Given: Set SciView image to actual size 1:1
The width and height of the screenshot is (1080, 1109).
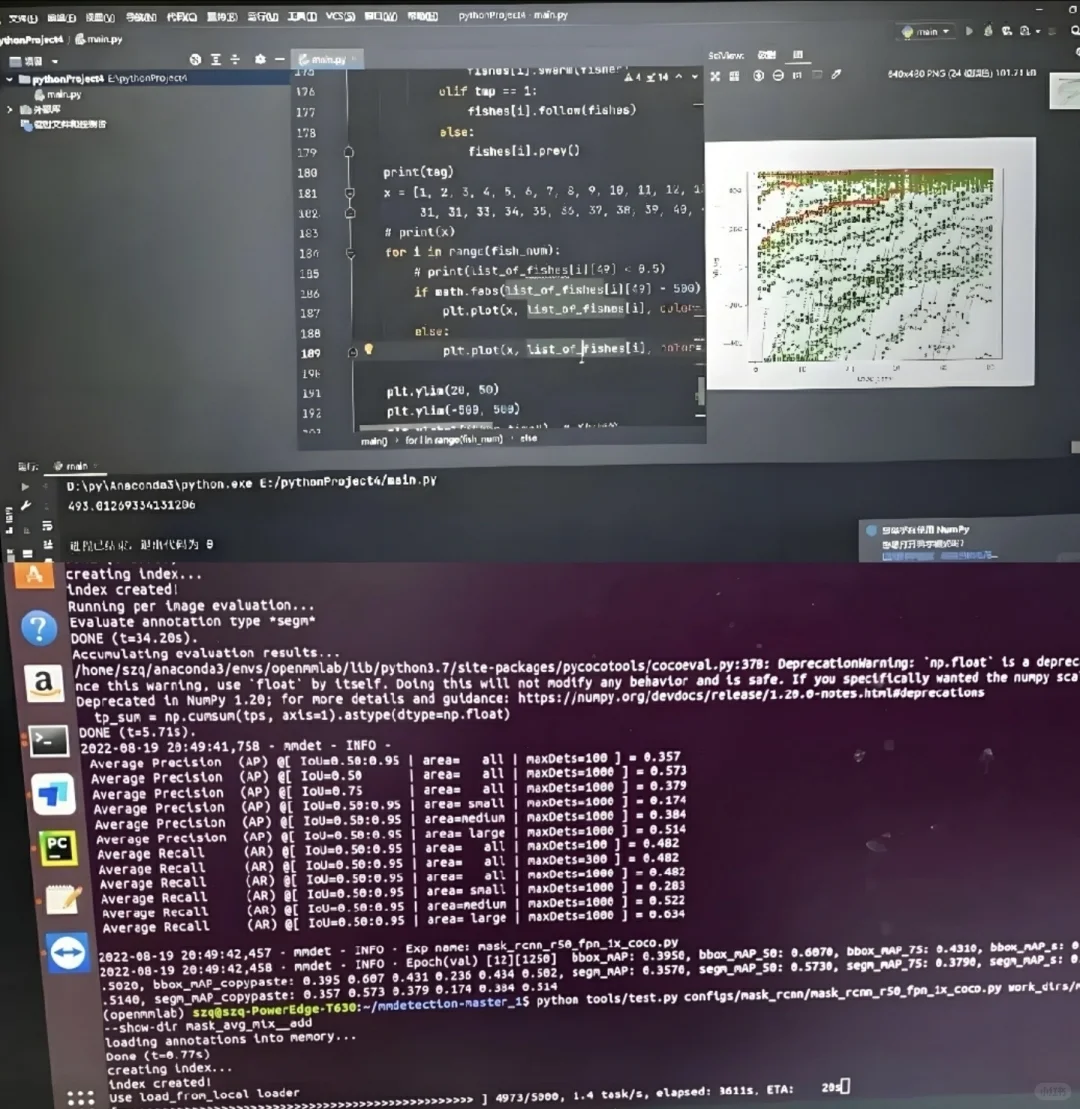Looking at the screenshot, I should [x=797, y=76].
